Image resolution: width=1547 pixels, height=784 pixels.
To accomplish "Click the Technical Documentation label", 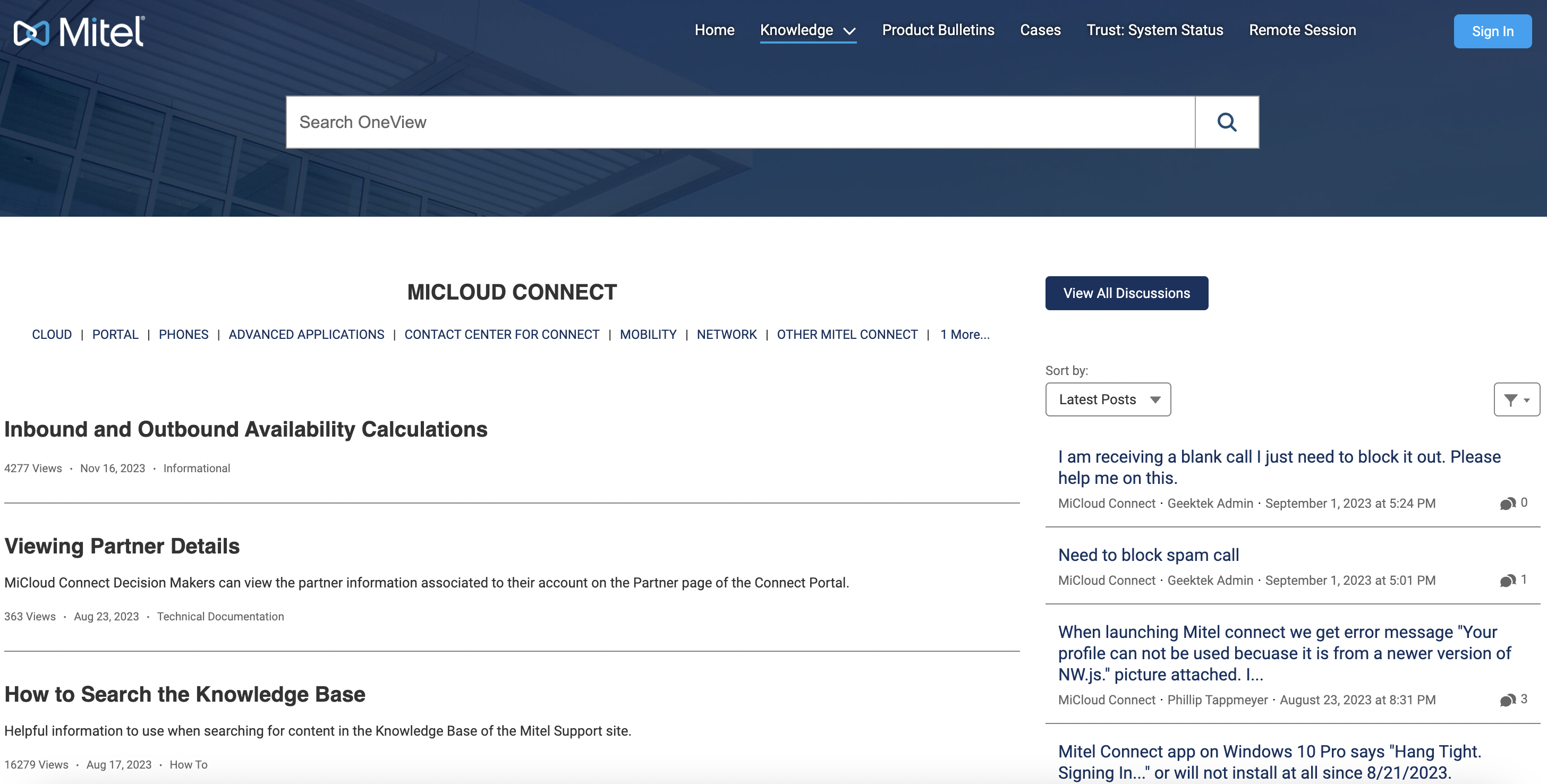I will 220,617.
